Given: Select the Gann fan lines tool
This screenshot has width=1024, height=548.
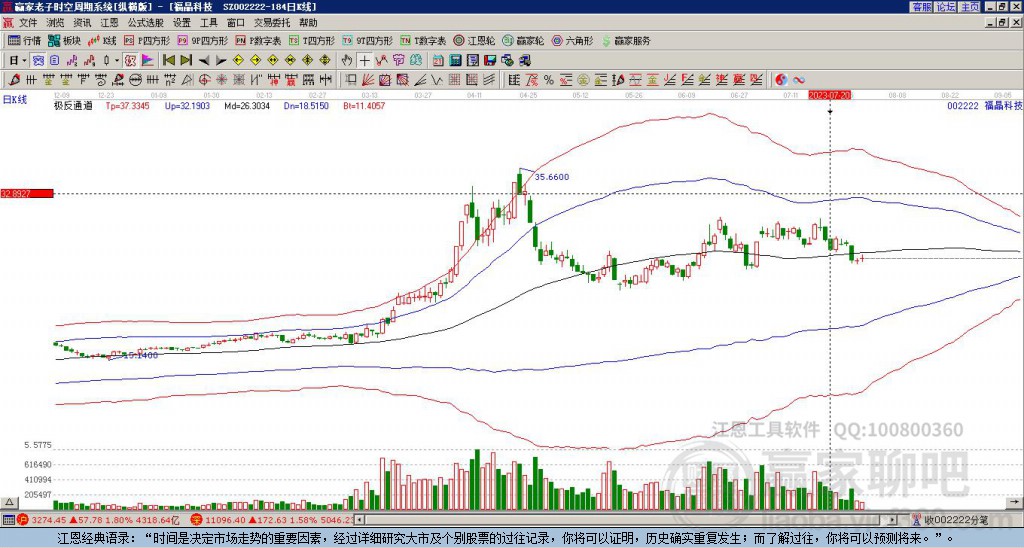Looking at the screenshot, I should (368, 80).
